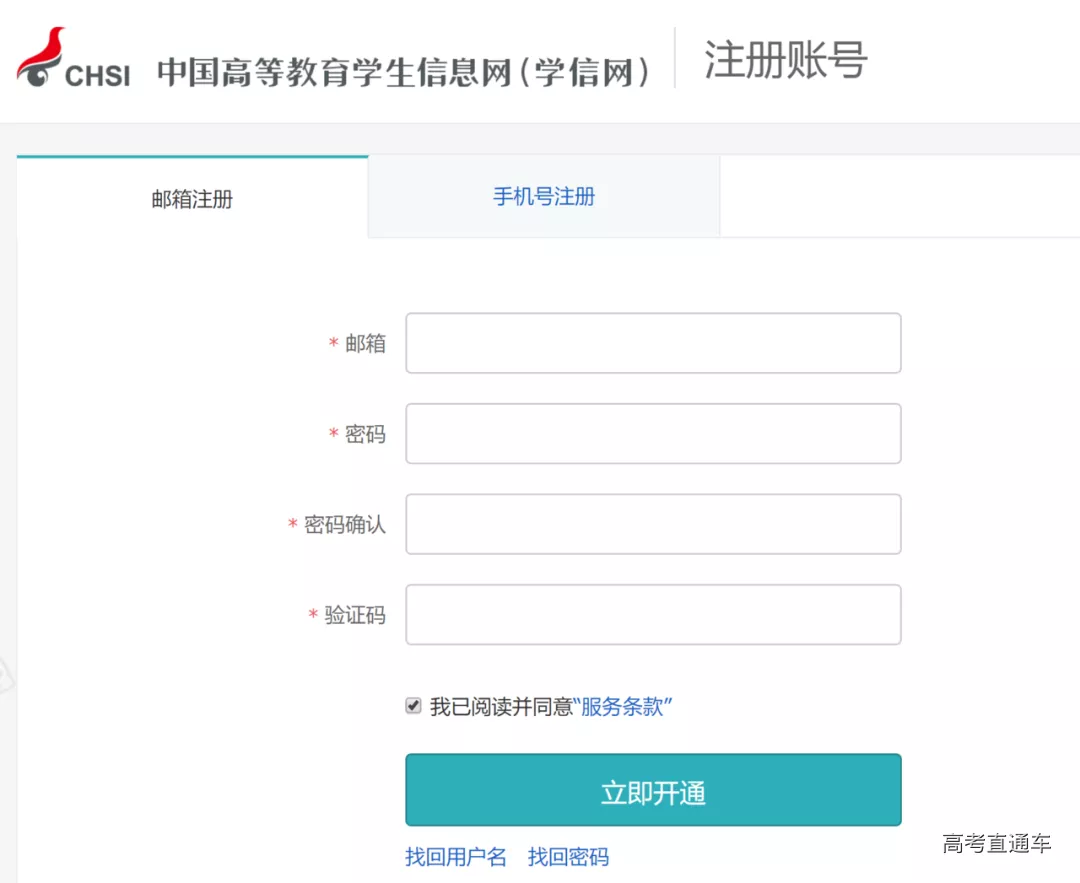Click the 注册账号 page heading
Viewport: 1080px width, 883px height.
(x=785, y=60)
